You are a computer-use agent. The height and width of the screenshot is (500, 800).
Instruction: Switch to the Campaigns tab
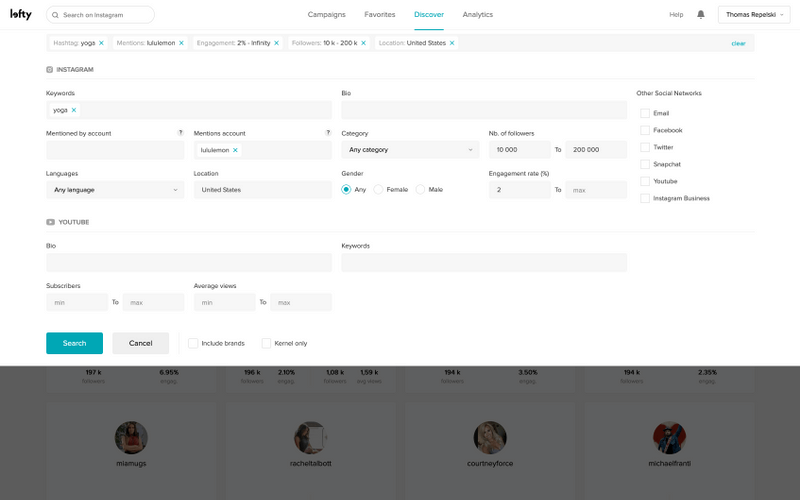[x=327, y=15]
